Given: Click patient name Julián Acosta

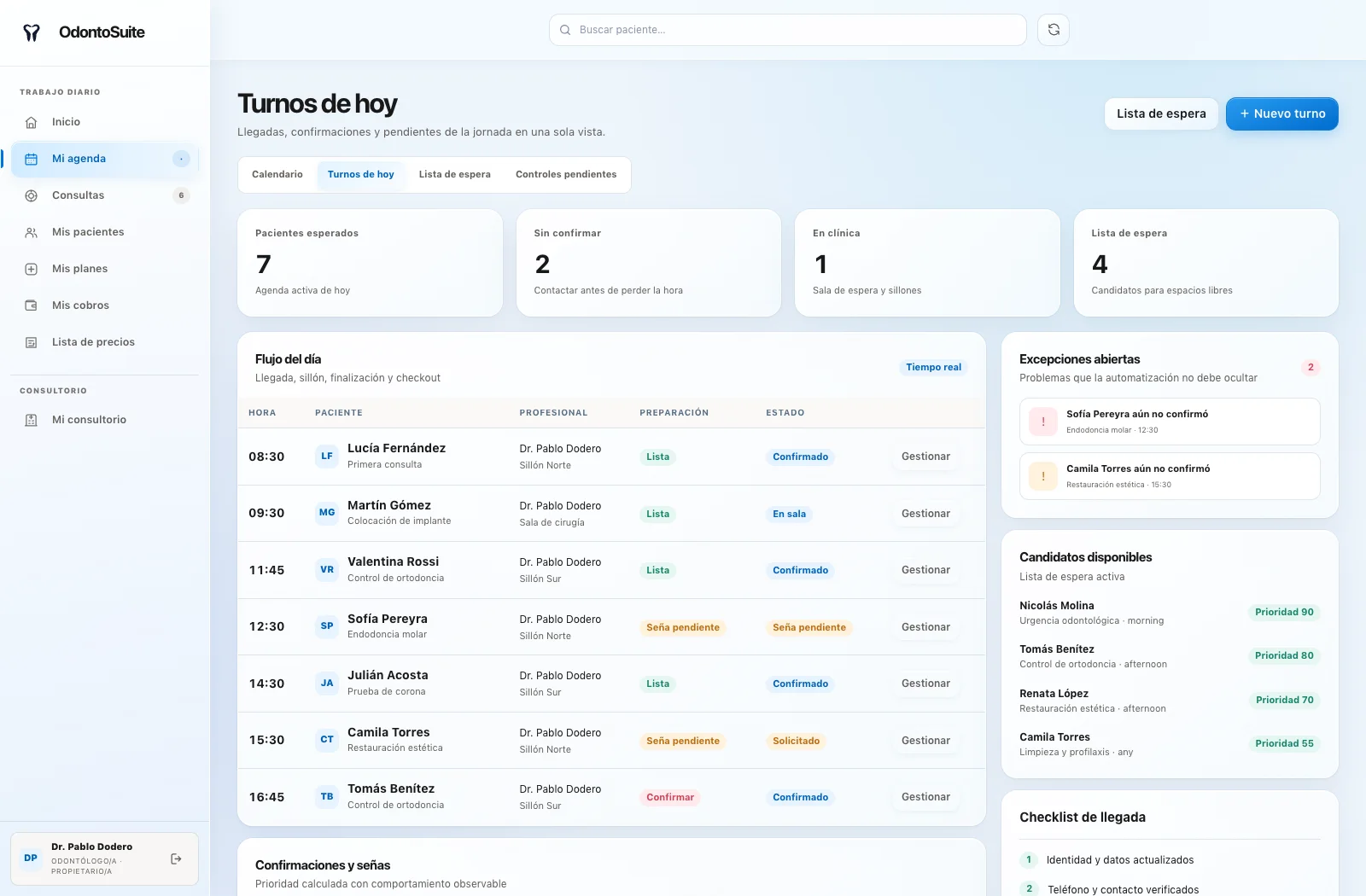Looking at the screenshot, I should pos(388,675).
